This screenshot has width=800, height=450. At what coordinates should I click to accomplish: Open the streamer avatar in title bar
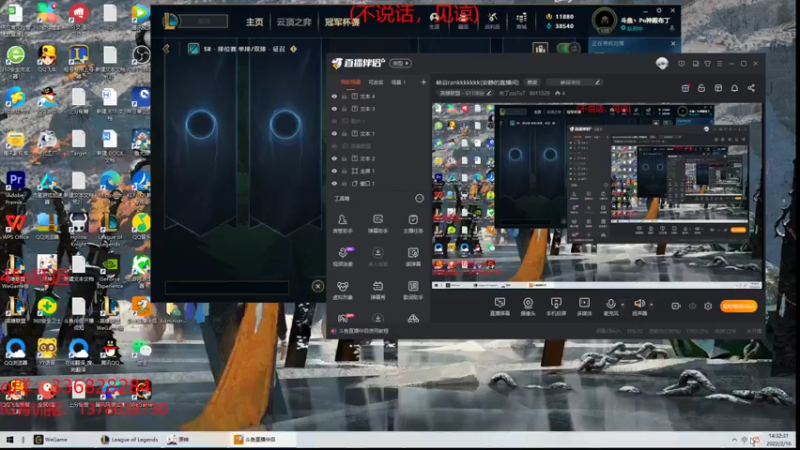tap(662, 63)
